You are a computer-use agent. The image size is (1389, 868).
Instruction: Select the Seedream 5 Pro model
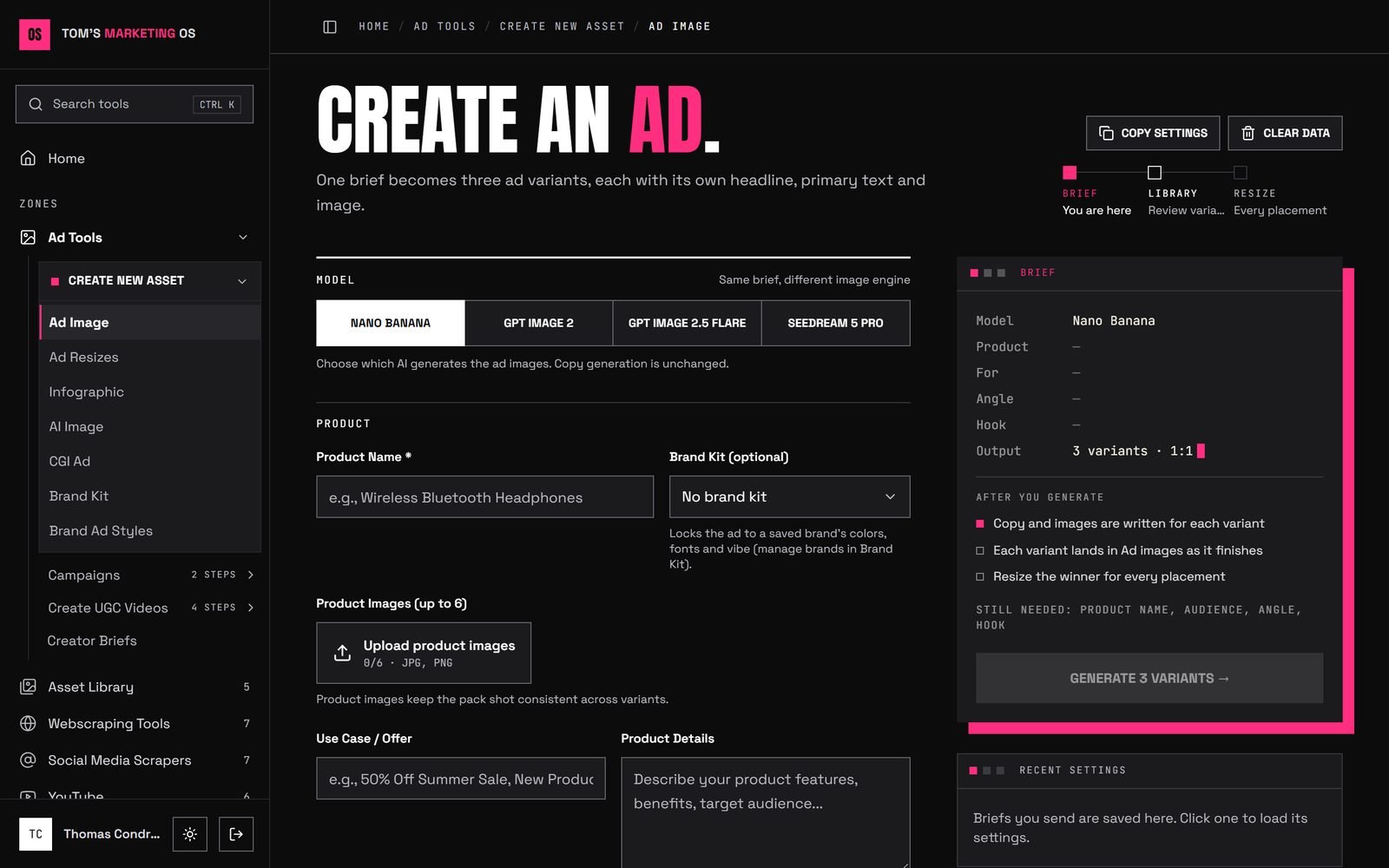point(836,323)
